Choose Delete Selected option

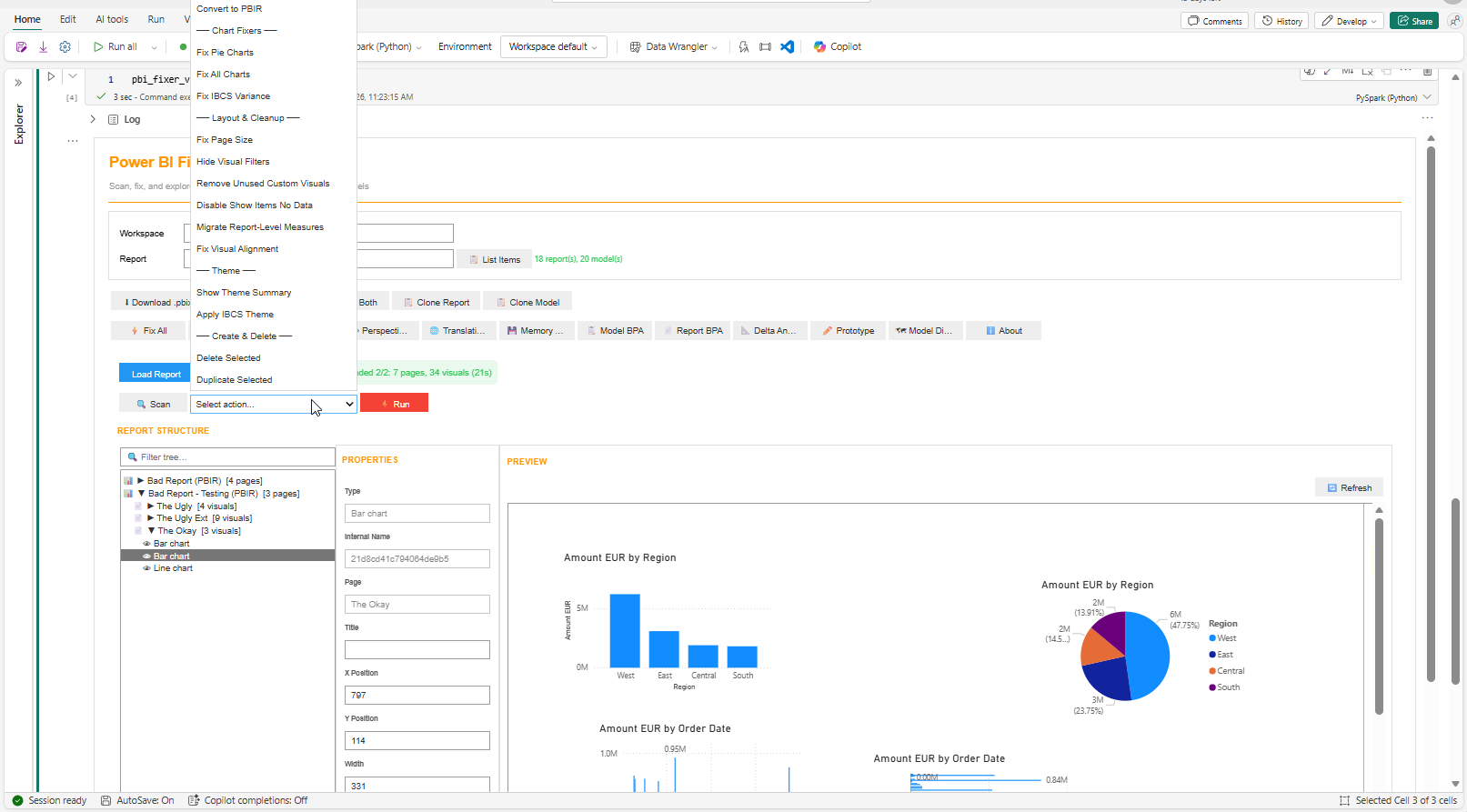(274, 358)
